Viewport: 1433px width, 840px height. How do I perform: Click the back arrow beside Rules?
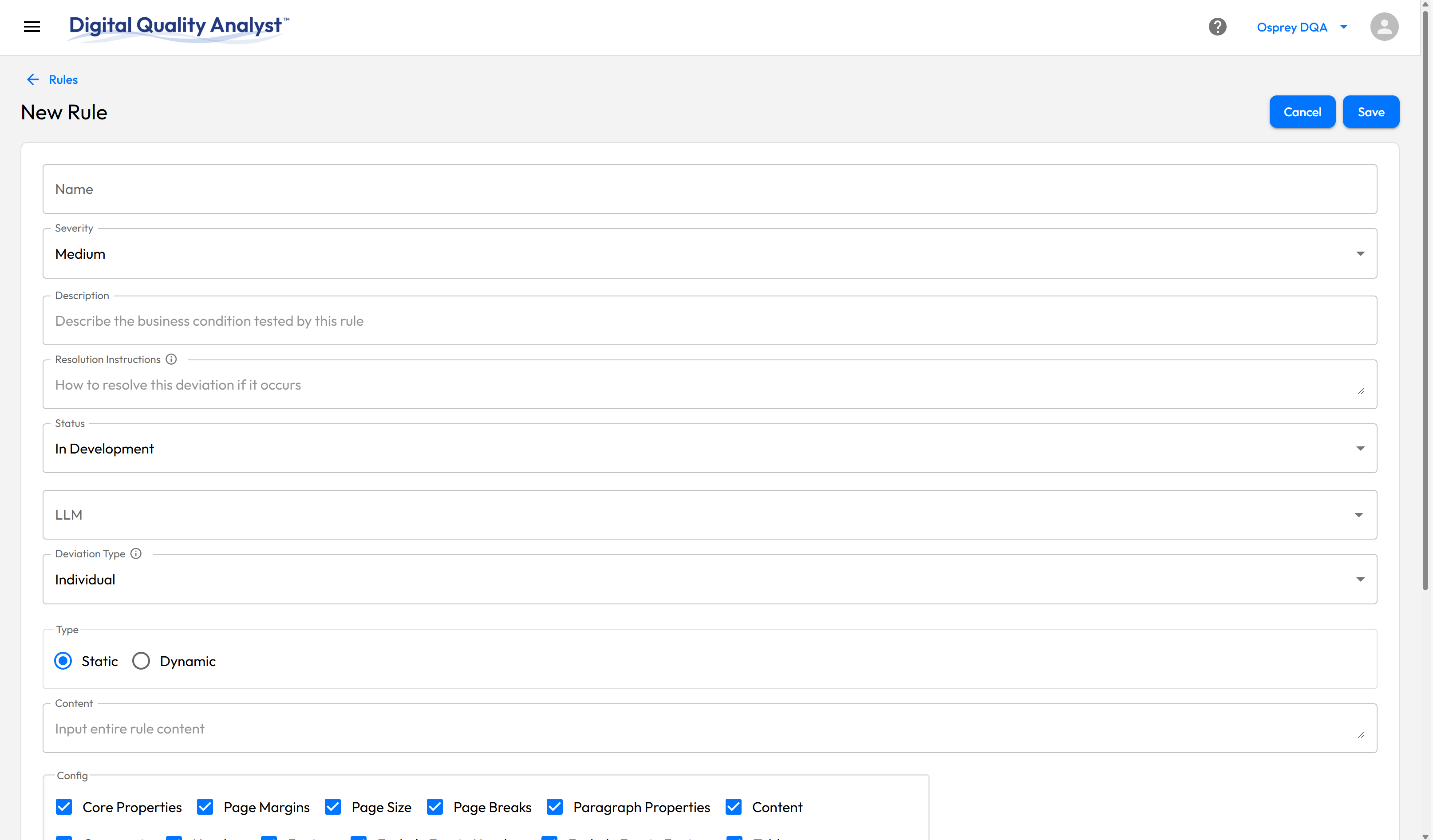click(x=33, y=79)
